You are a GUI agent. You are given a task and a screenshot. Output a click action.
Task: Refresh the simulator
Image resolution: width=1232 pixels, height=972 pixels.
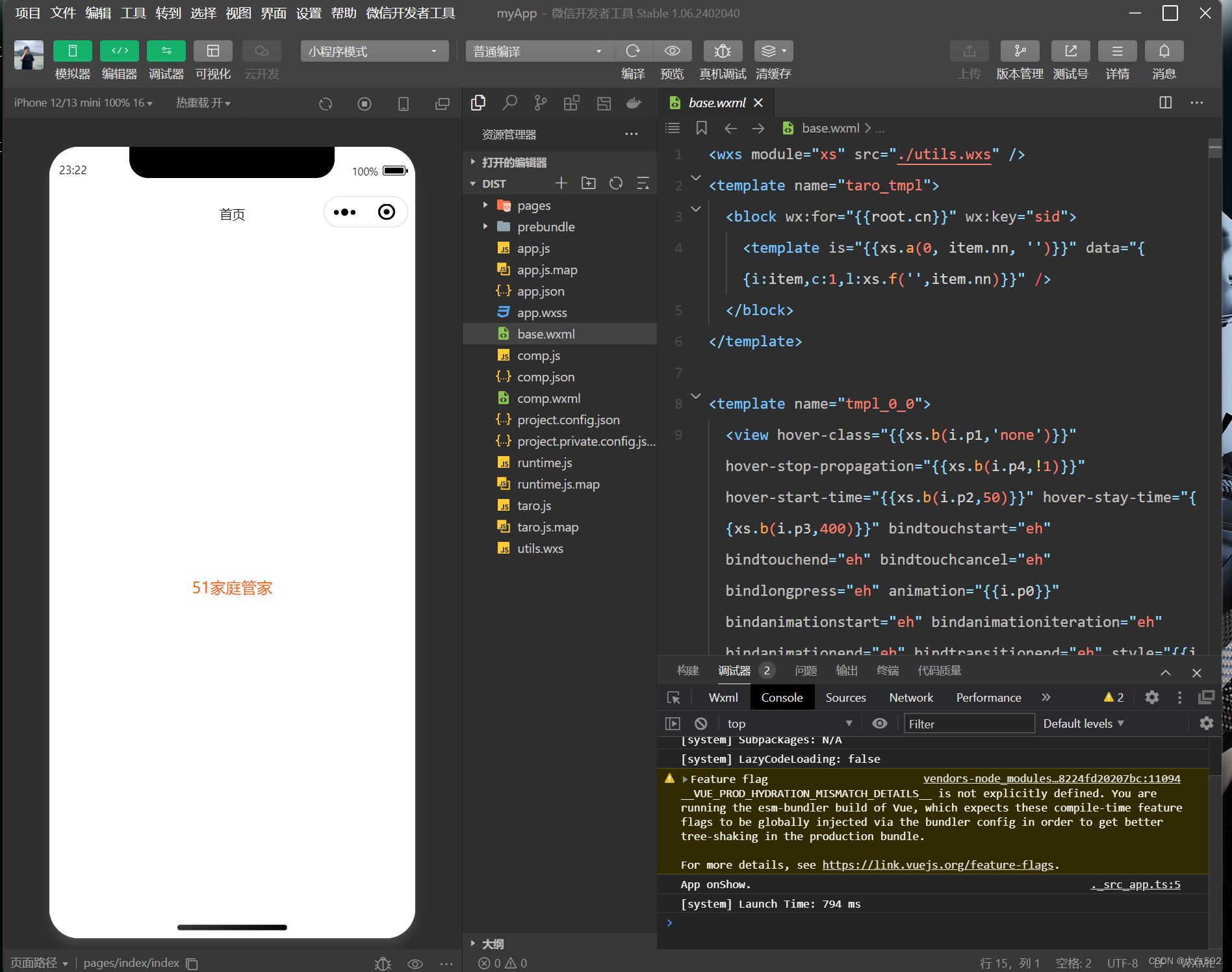pyautogui.click(x=326, y=103)
